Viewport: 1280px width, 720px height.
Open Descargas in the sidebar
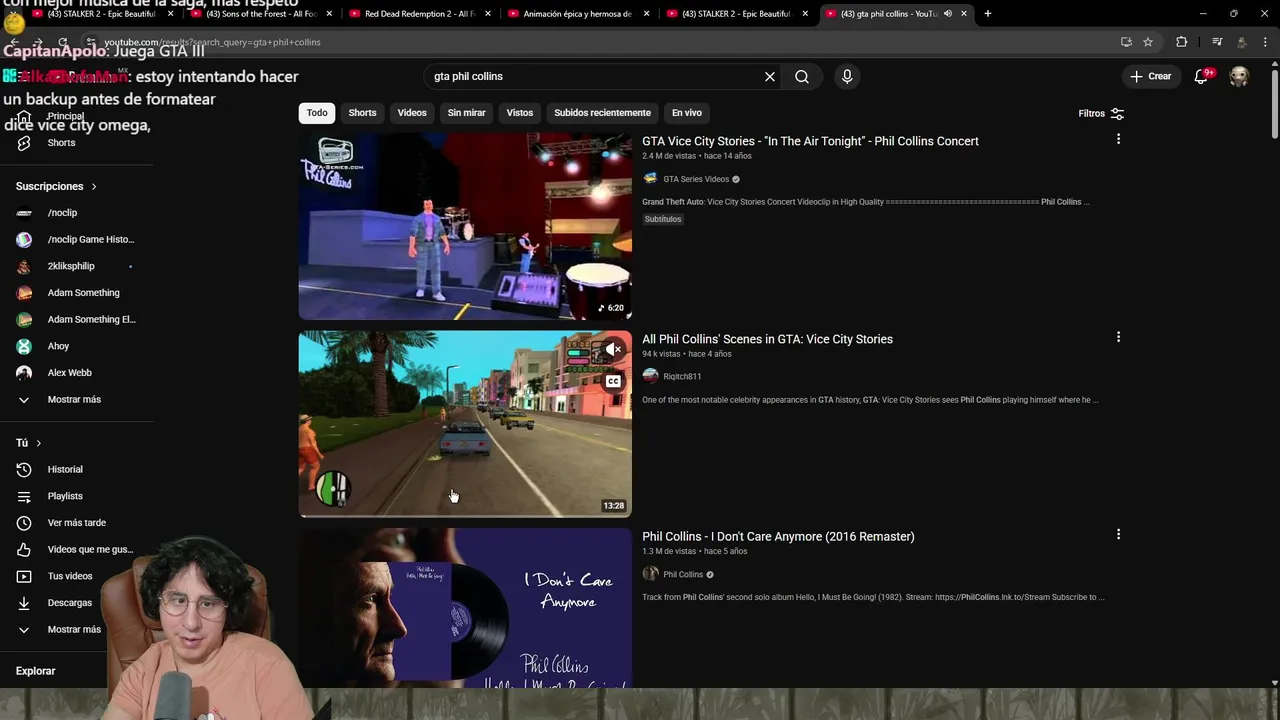[70, 603]
